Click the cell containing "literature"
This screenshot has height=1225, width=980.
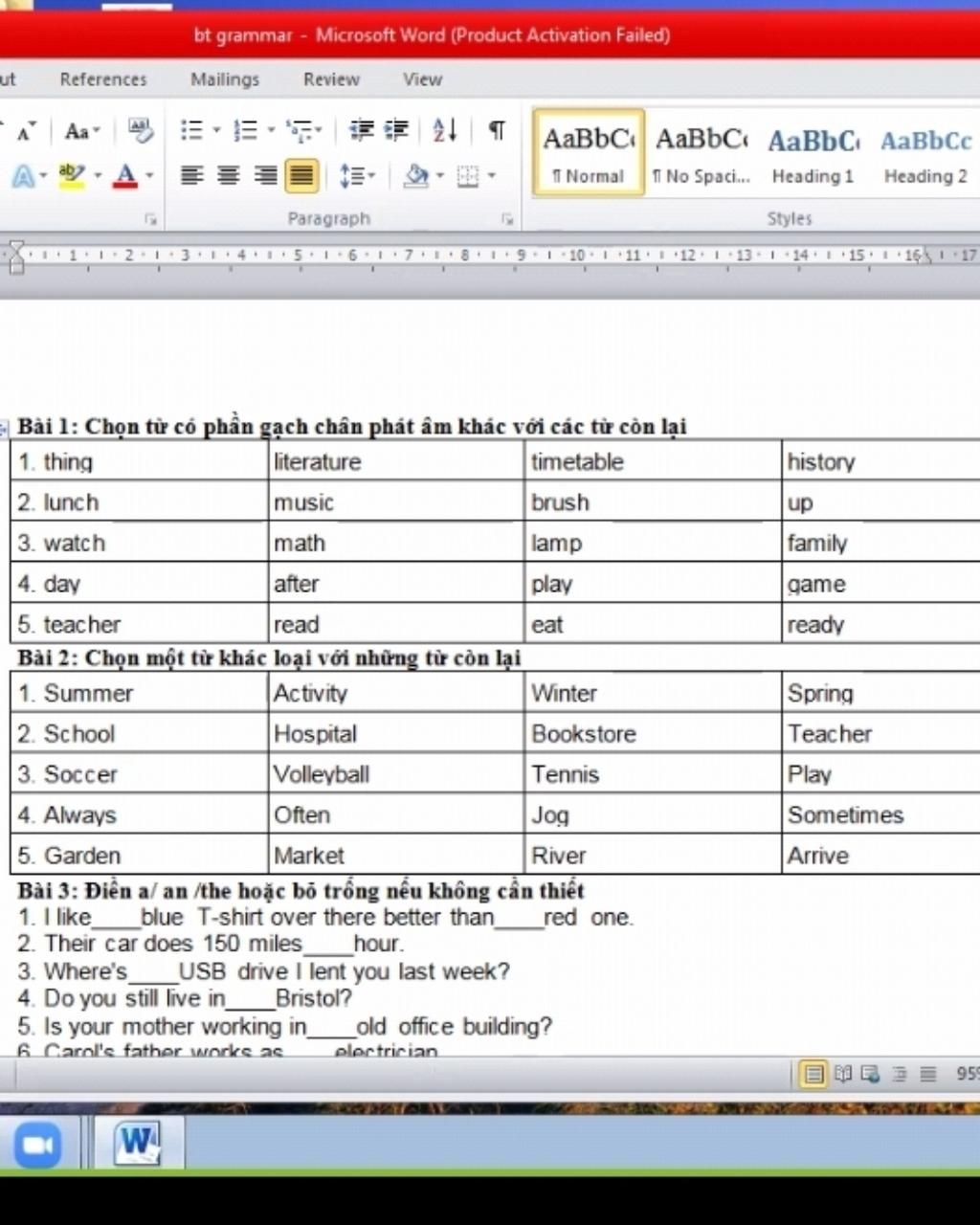396,461
